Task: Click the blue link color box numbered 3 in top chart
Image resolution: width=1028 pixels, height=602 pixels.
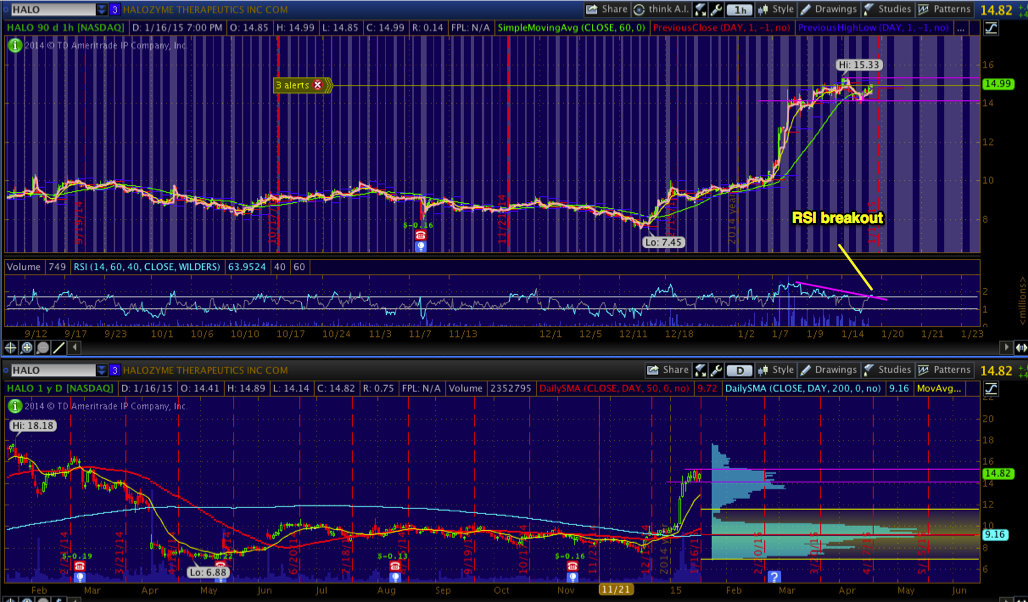Action: tap(114, 9)
